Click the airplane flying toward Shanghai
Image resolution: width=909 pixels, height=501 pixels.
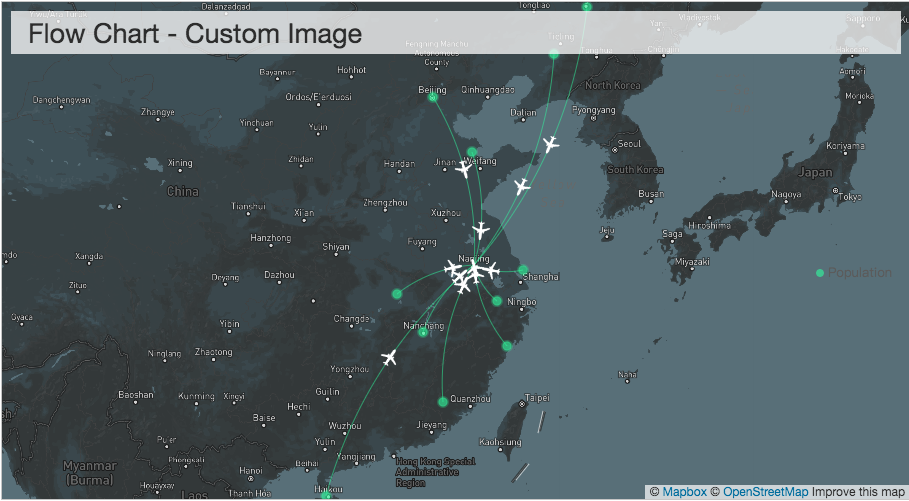pos(492,269)
